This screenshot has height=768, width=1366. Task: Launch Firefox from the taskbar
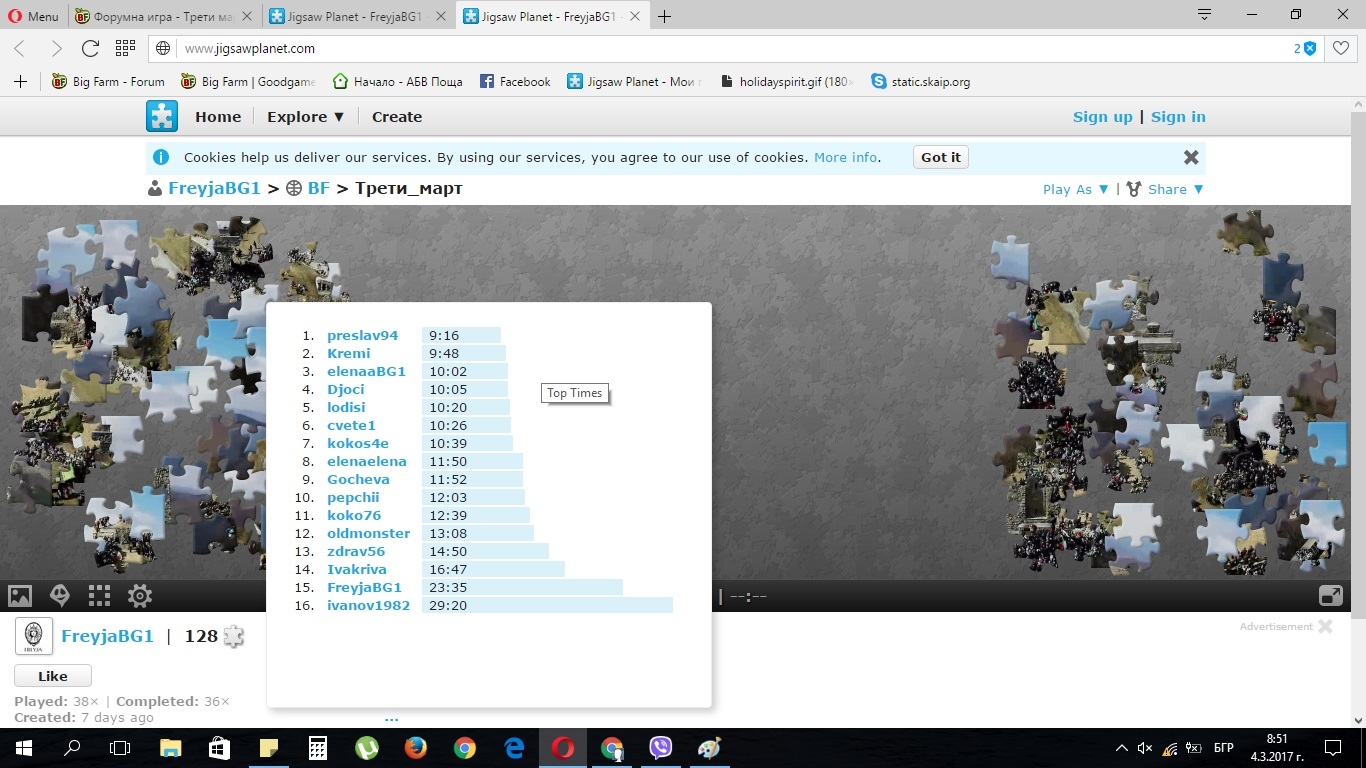pyautogui.click(x=416, y=748)
